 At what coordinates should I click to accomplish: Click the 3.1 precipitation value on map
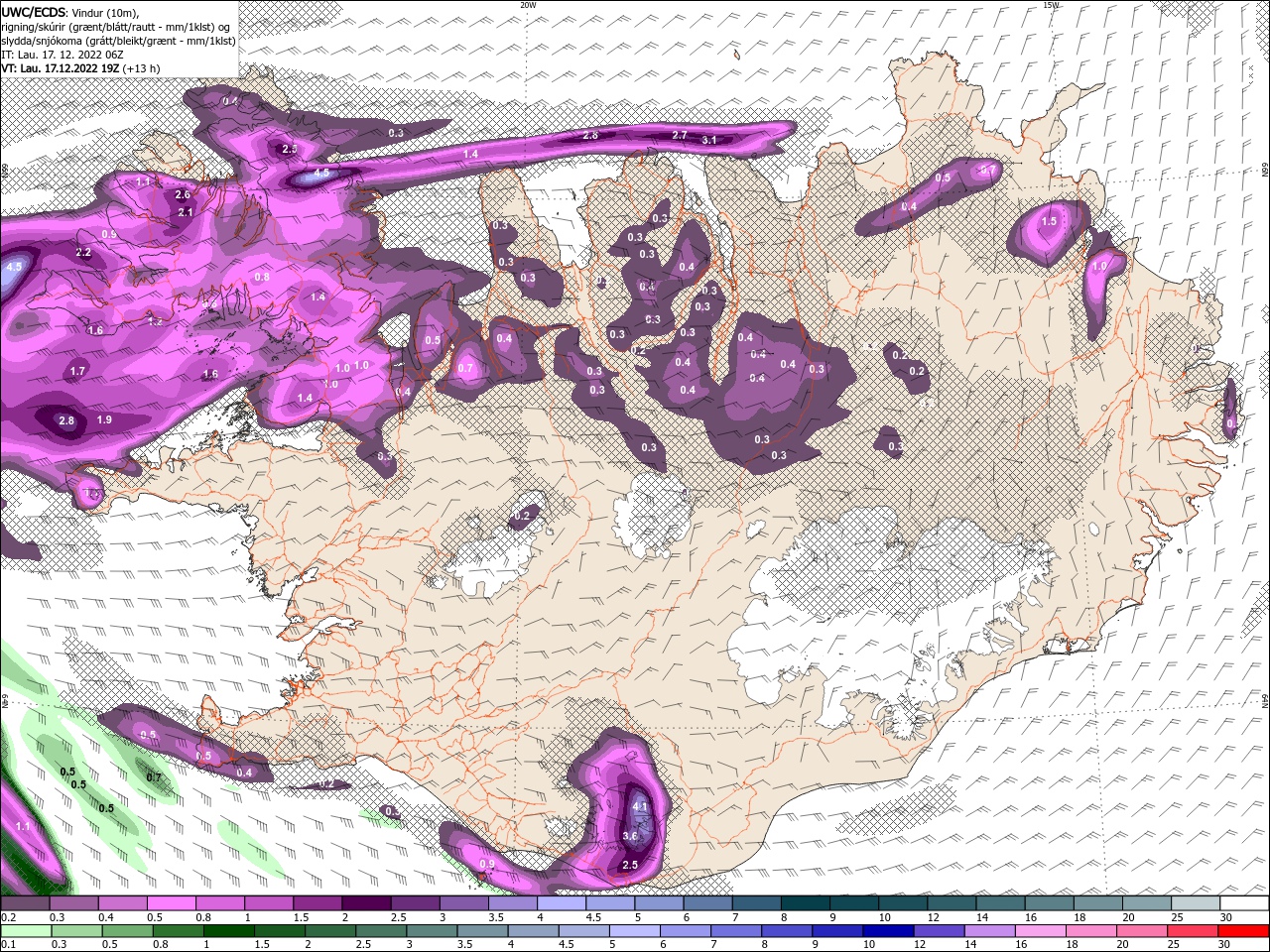tap(709, 141)
